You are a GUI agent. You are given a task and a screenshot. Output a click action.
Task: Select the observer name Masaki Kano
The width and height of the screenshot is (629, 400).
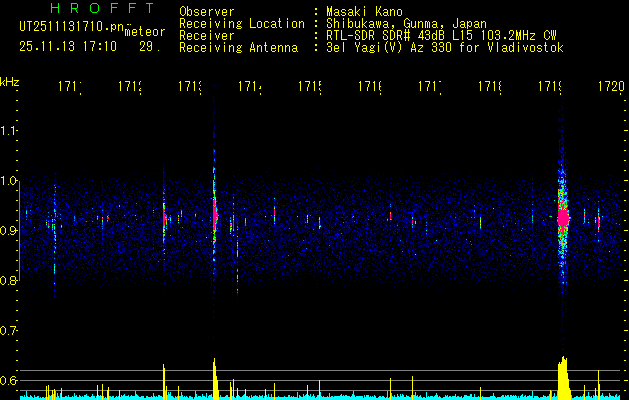[x=364, y=12]
